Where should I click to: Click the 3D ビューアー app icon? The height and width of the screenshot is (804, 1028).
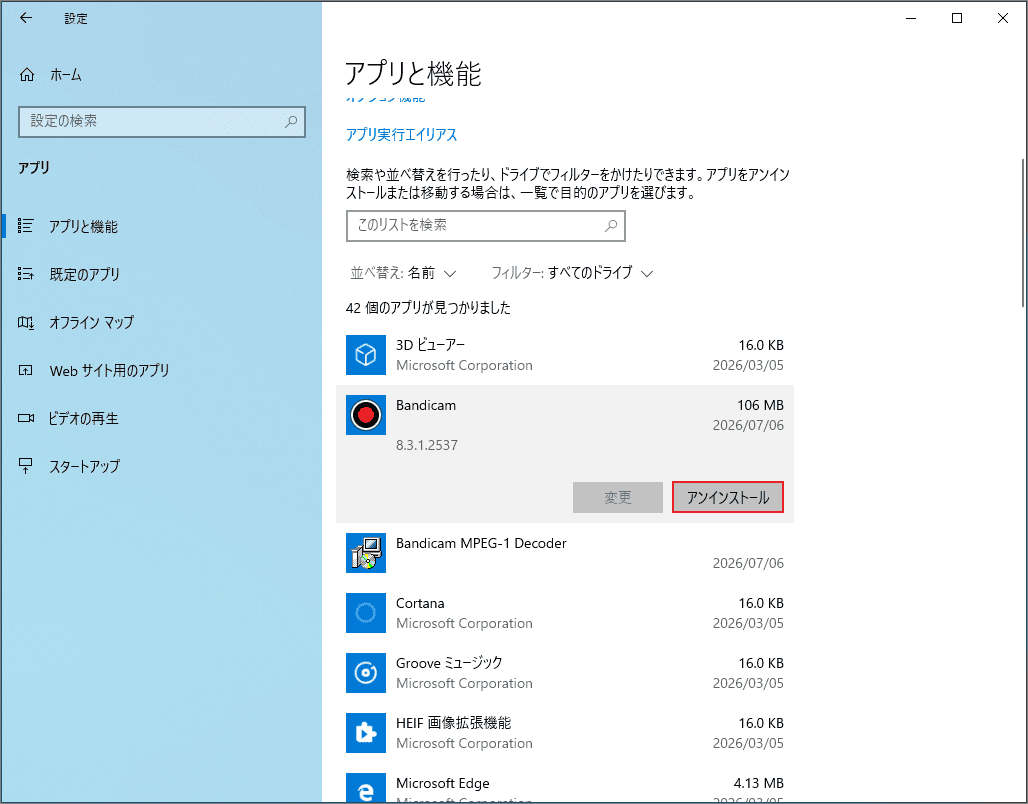coord(366,355)
